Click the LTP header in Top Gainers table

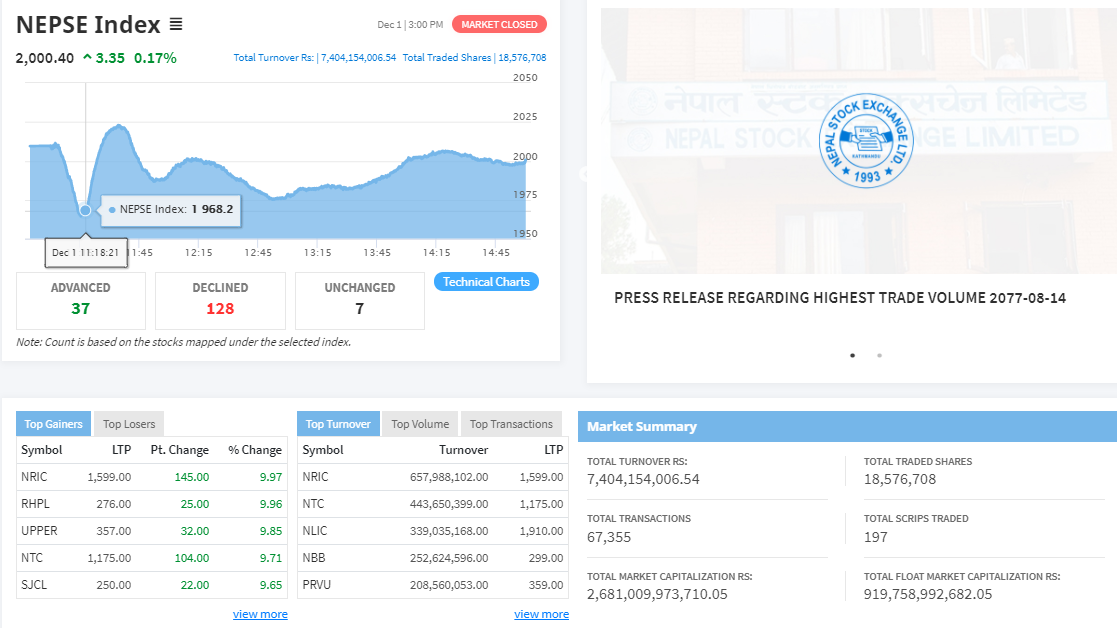tap(122, 450)
